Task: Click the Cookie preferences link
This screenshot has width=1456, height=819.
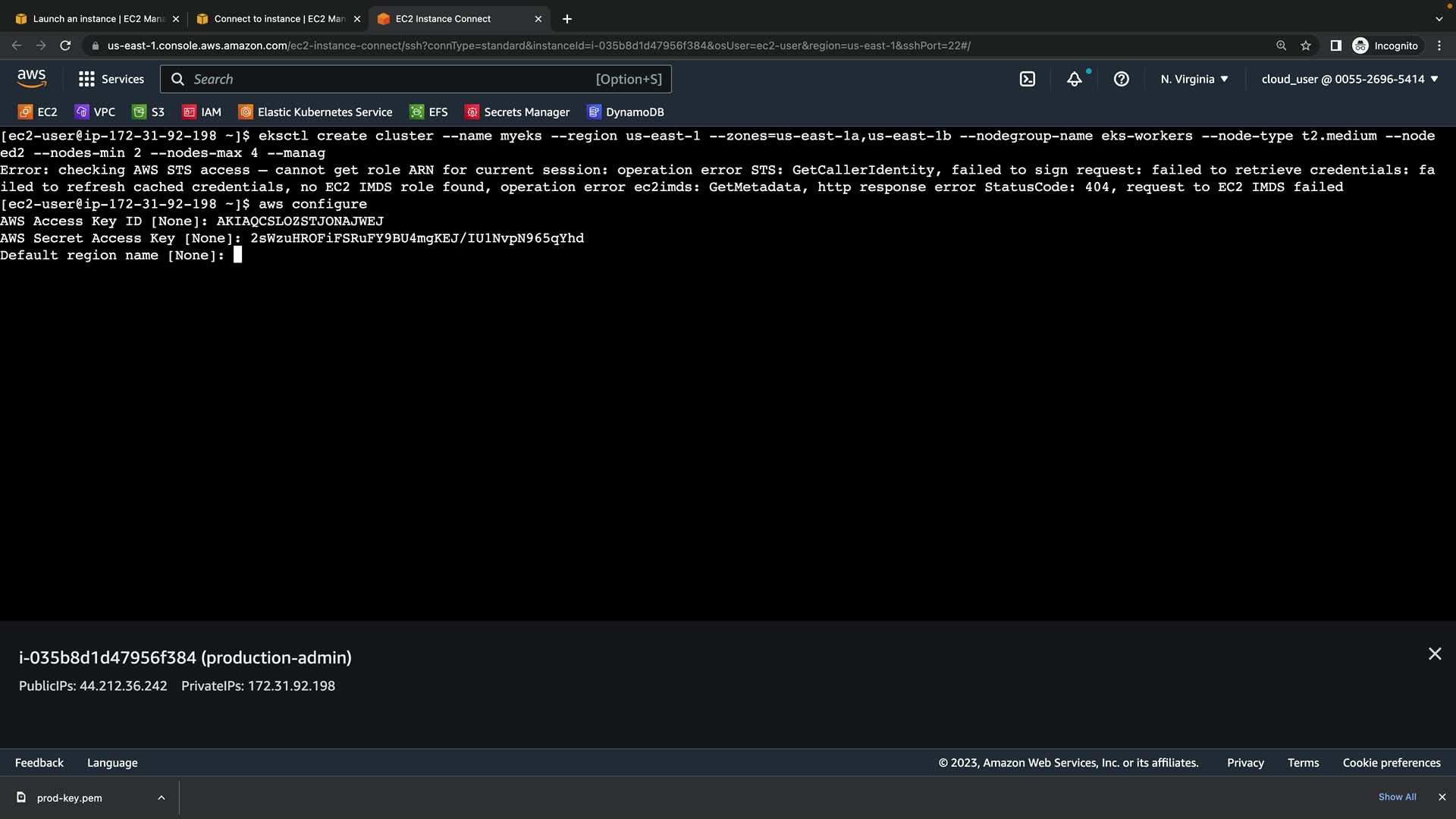Action: pyautogui.click(x=1391, y=763)
